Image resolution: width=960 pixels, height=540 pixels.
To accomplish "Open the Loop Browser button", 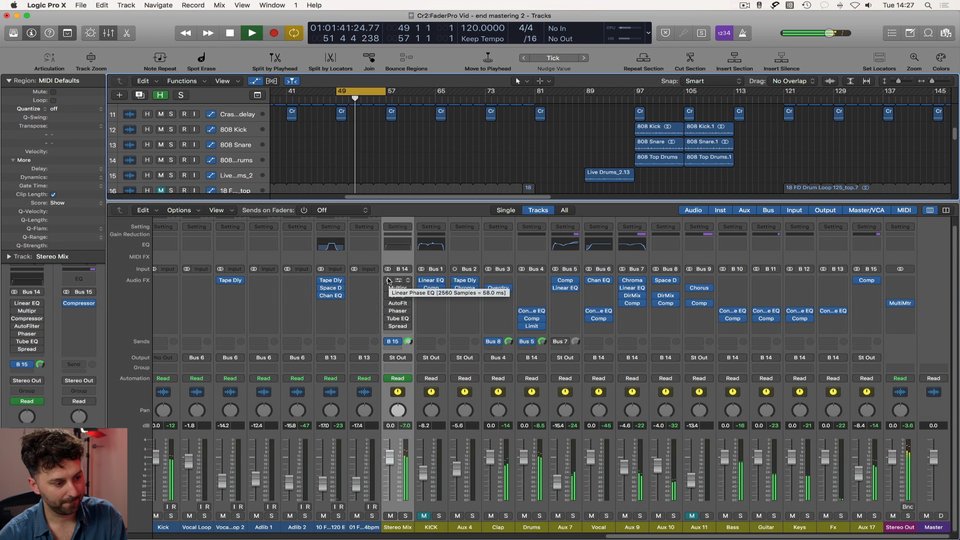I will tap(928, 33).
